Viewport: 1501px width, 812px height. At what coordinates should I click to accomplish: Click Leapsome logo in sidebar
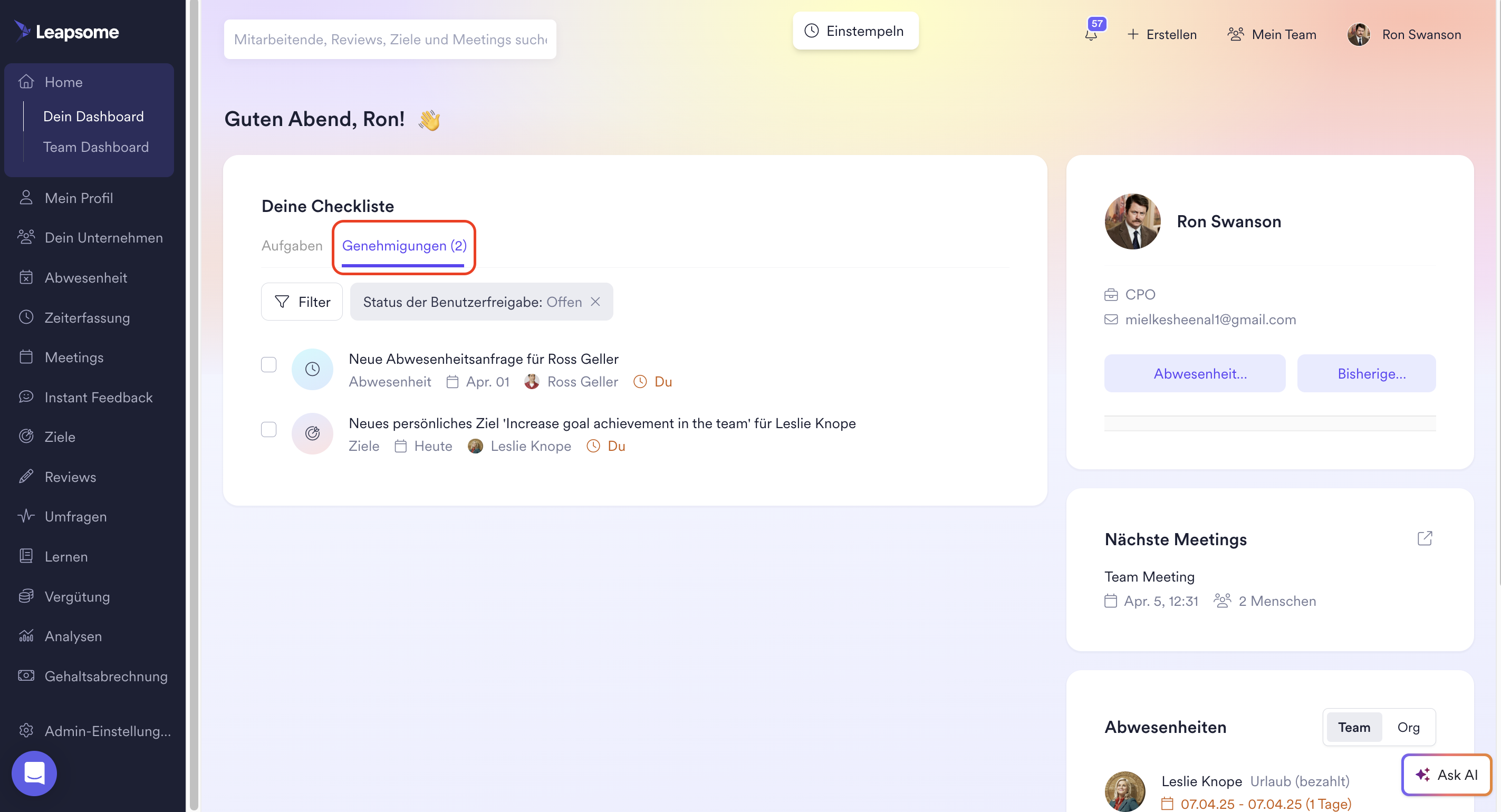pos(67,32)
